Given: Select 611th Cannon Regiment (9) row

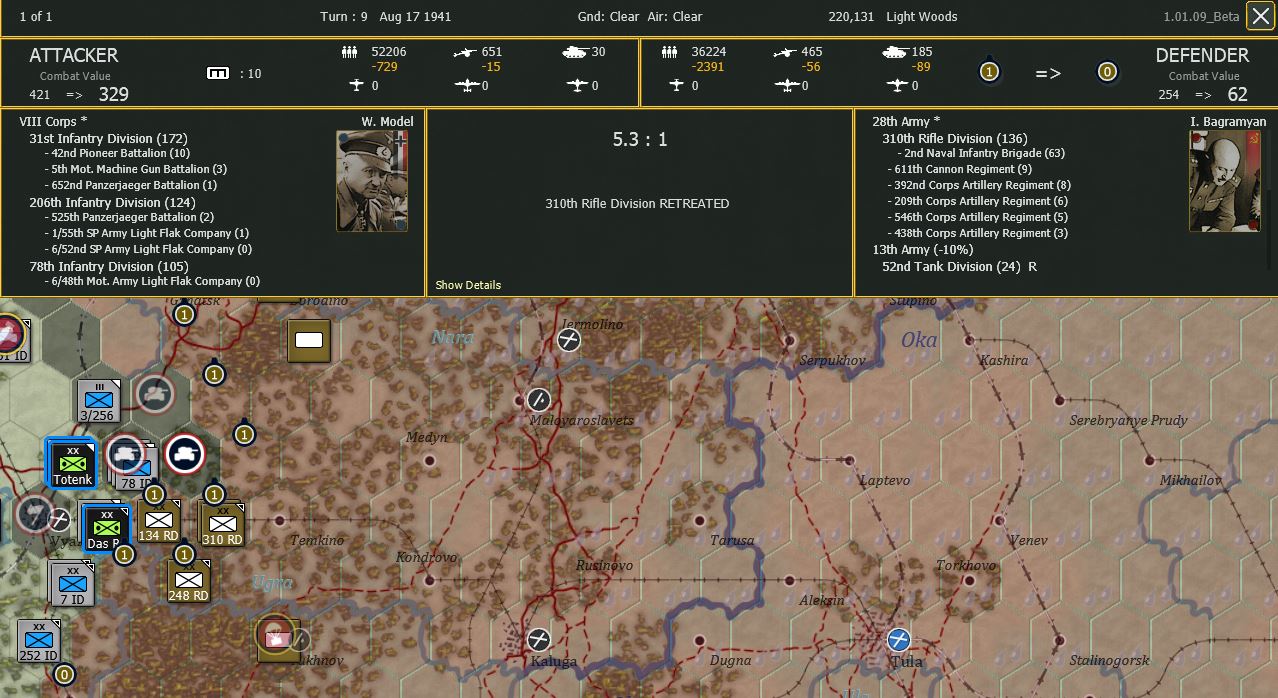Looking at the screenshot, I should pos(959,169).
